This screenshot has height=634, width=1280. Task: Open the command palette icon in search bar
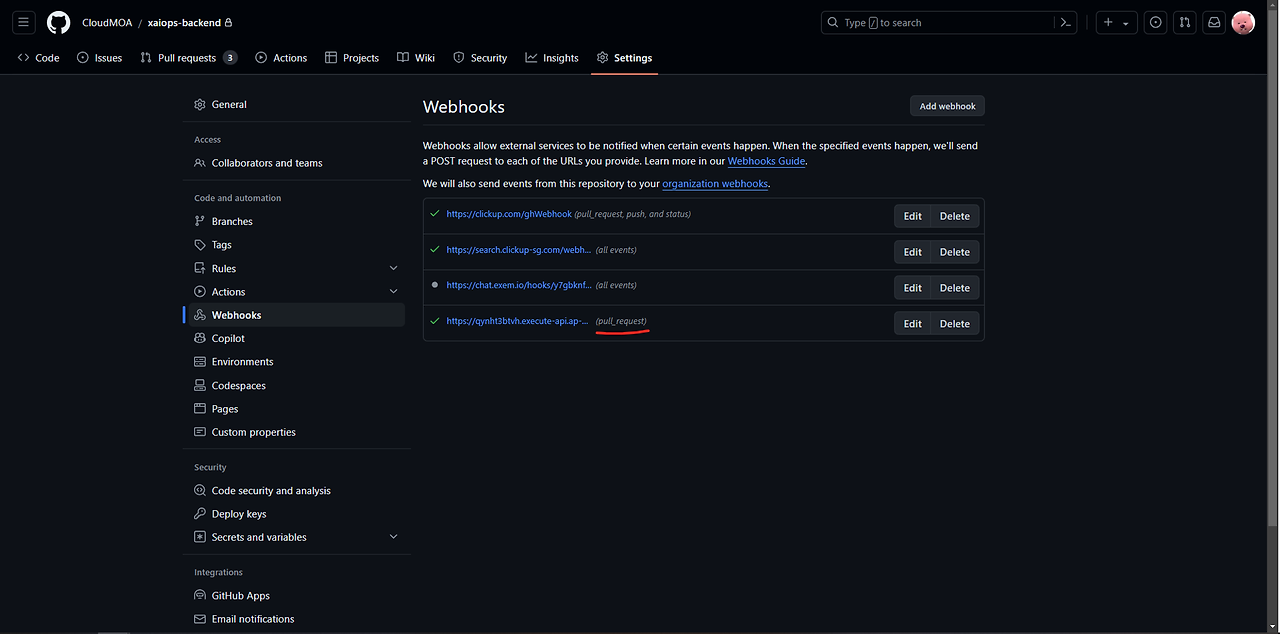click(x=1067, y=22)
